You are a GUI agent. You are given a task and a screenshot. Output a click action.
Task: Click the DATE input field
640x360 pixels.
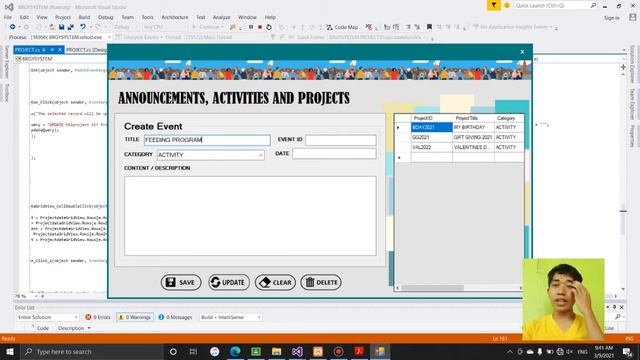[x=334, y=154]
